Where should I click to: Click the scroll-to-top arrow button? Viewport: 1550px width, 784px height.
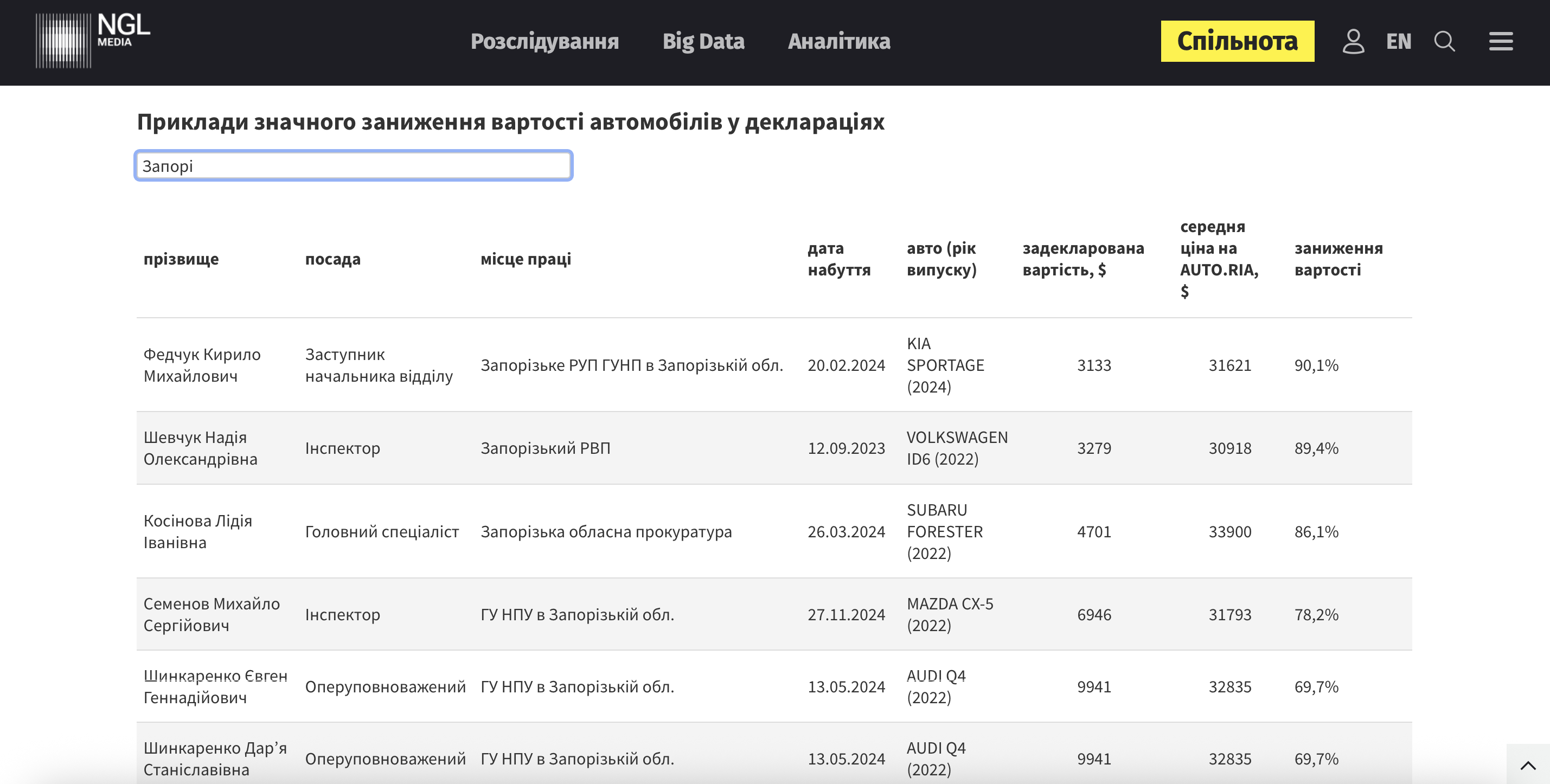coord(1527,764)
